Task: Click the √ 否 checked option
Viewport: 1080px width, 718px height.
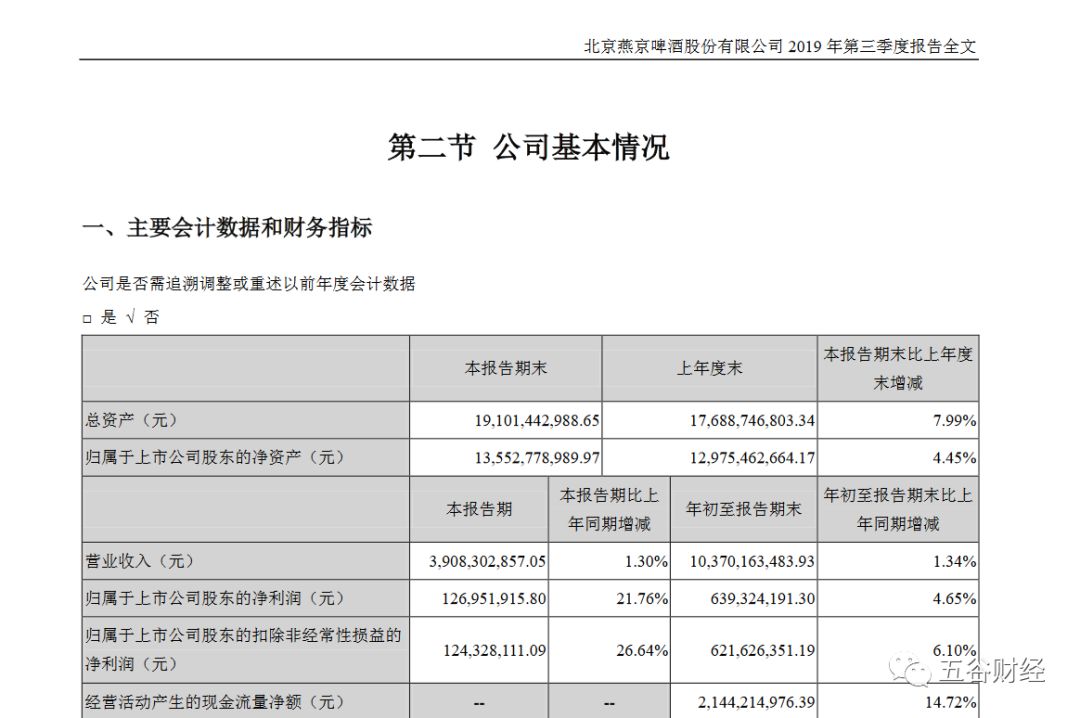Action: [x=143, y=318]
